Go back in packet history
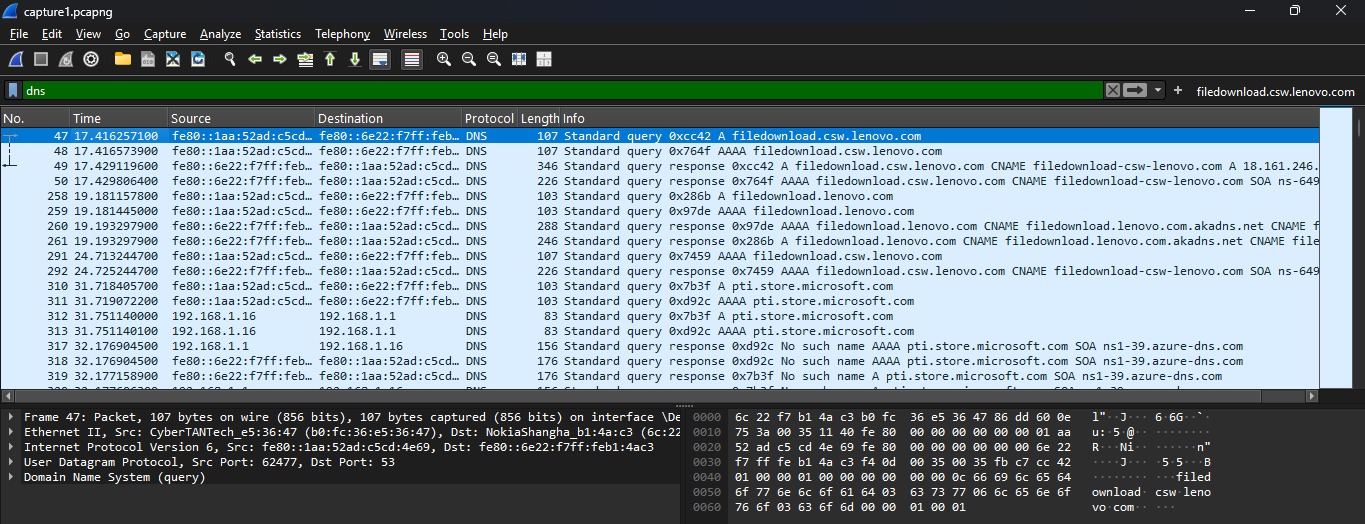Screen dimensions: 1365x524 click(255, 60)
